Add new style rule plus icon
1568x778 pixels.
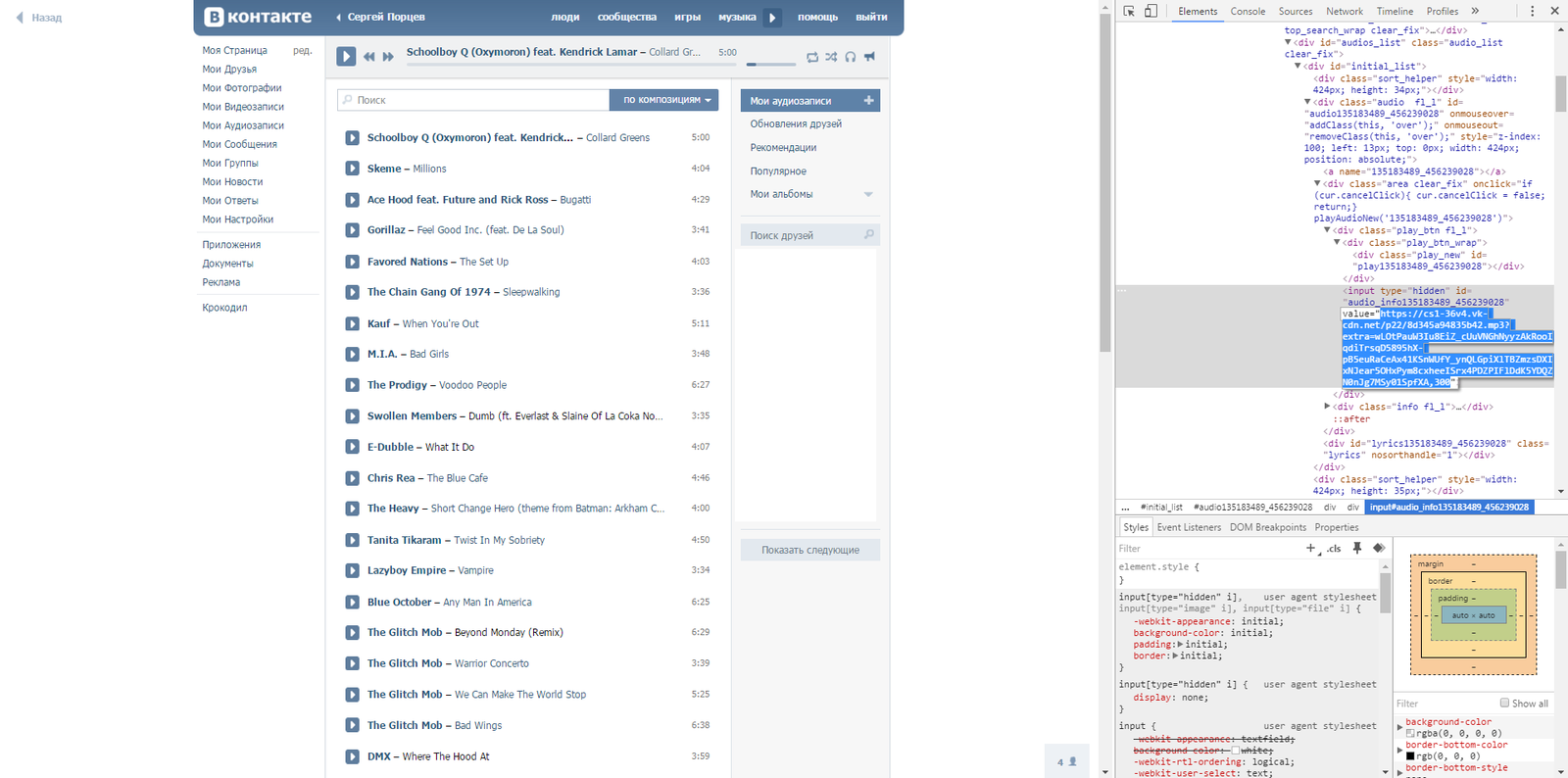coord(1310,549)
